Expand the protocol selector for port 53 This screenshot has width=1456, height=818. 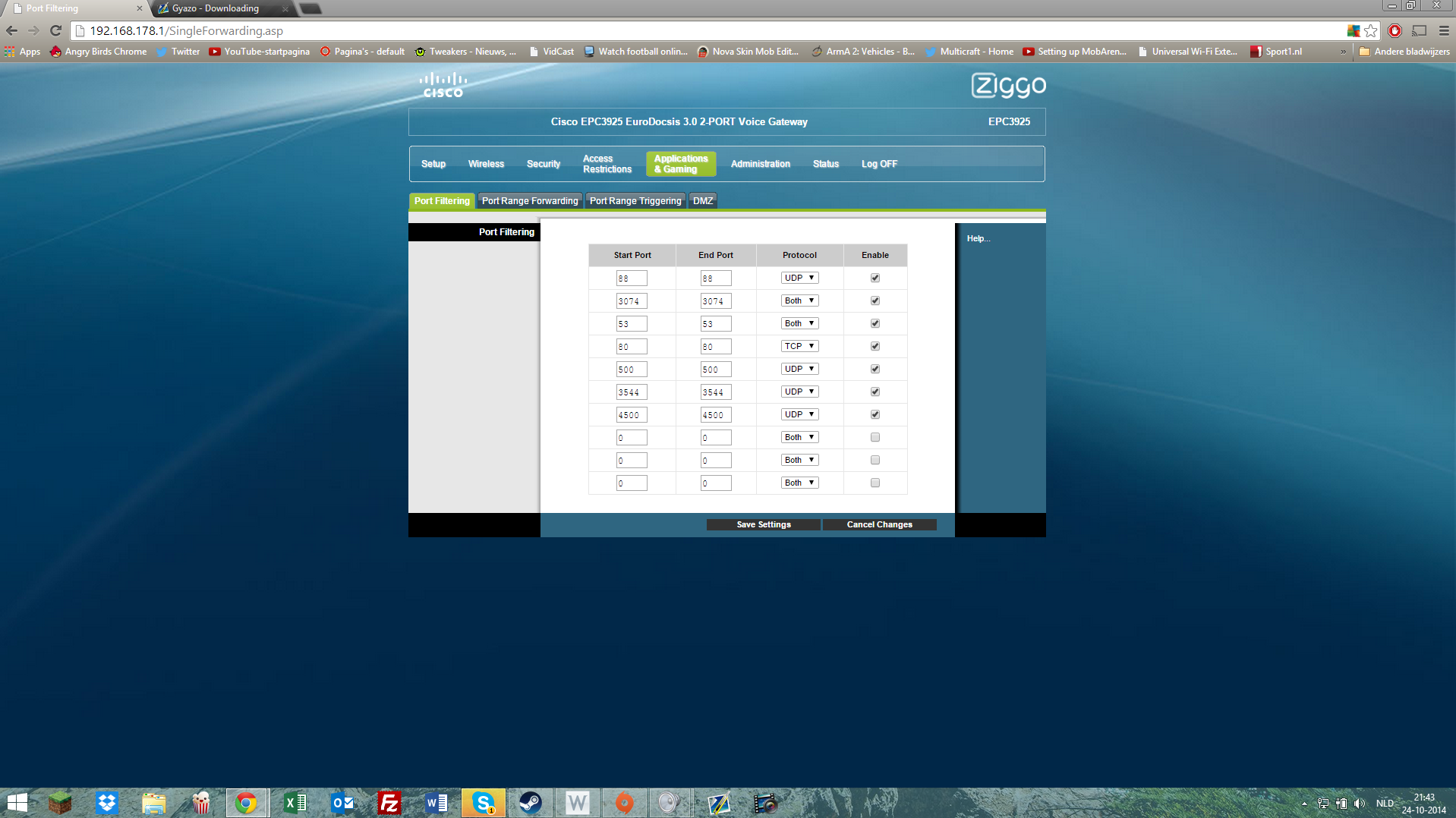tap(800, 323)
